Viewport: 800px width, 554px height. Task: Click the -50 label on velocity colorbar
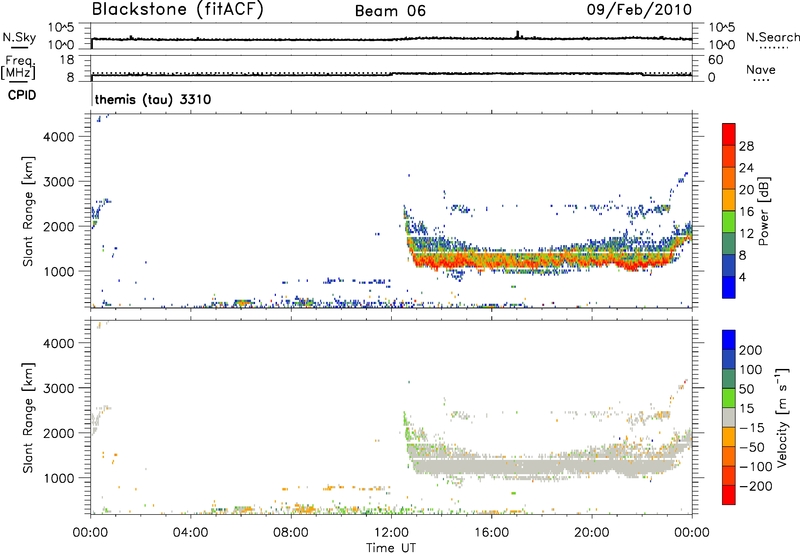pyautogui.click(x=752, y=447)
